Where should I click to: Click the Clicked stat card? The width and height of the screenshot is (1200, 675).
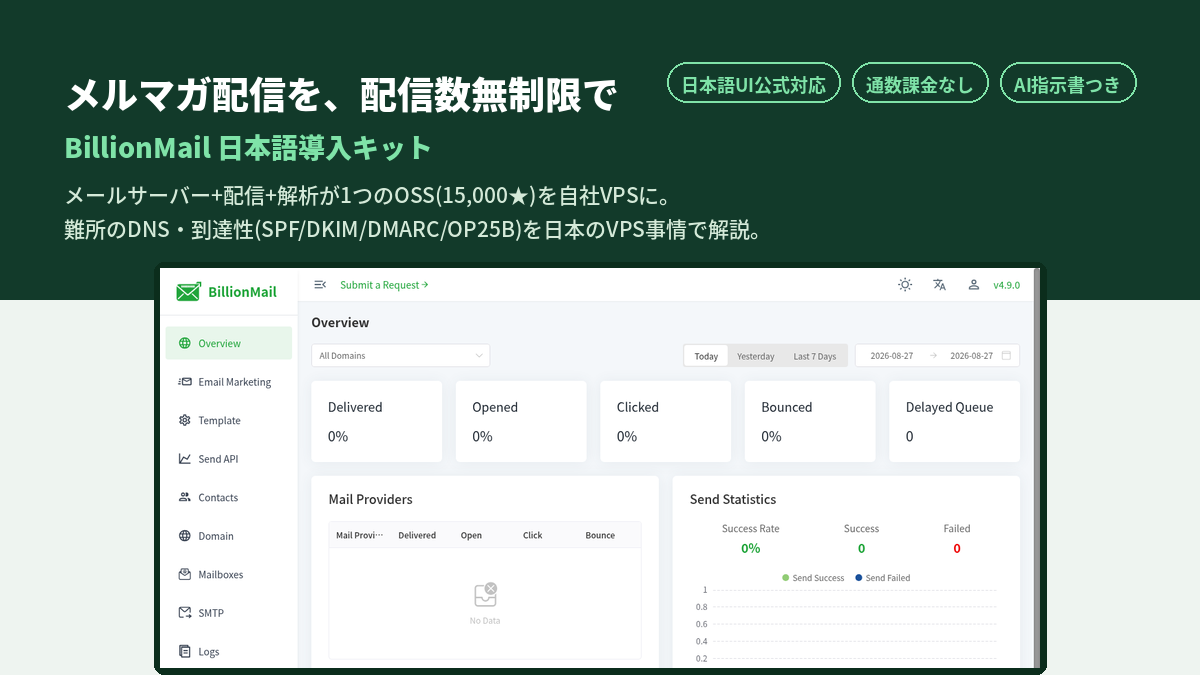tap(665, 421)
